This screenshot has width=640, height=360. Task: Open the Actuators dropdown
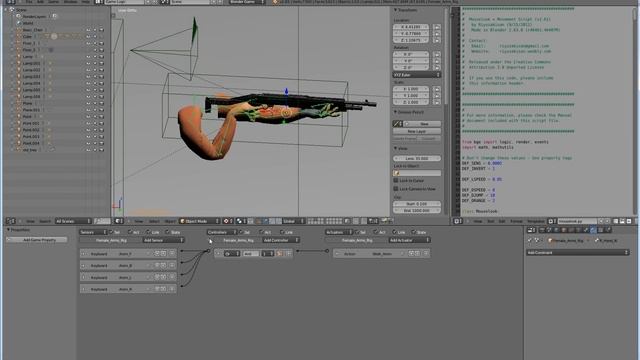[x=339, y=232]
